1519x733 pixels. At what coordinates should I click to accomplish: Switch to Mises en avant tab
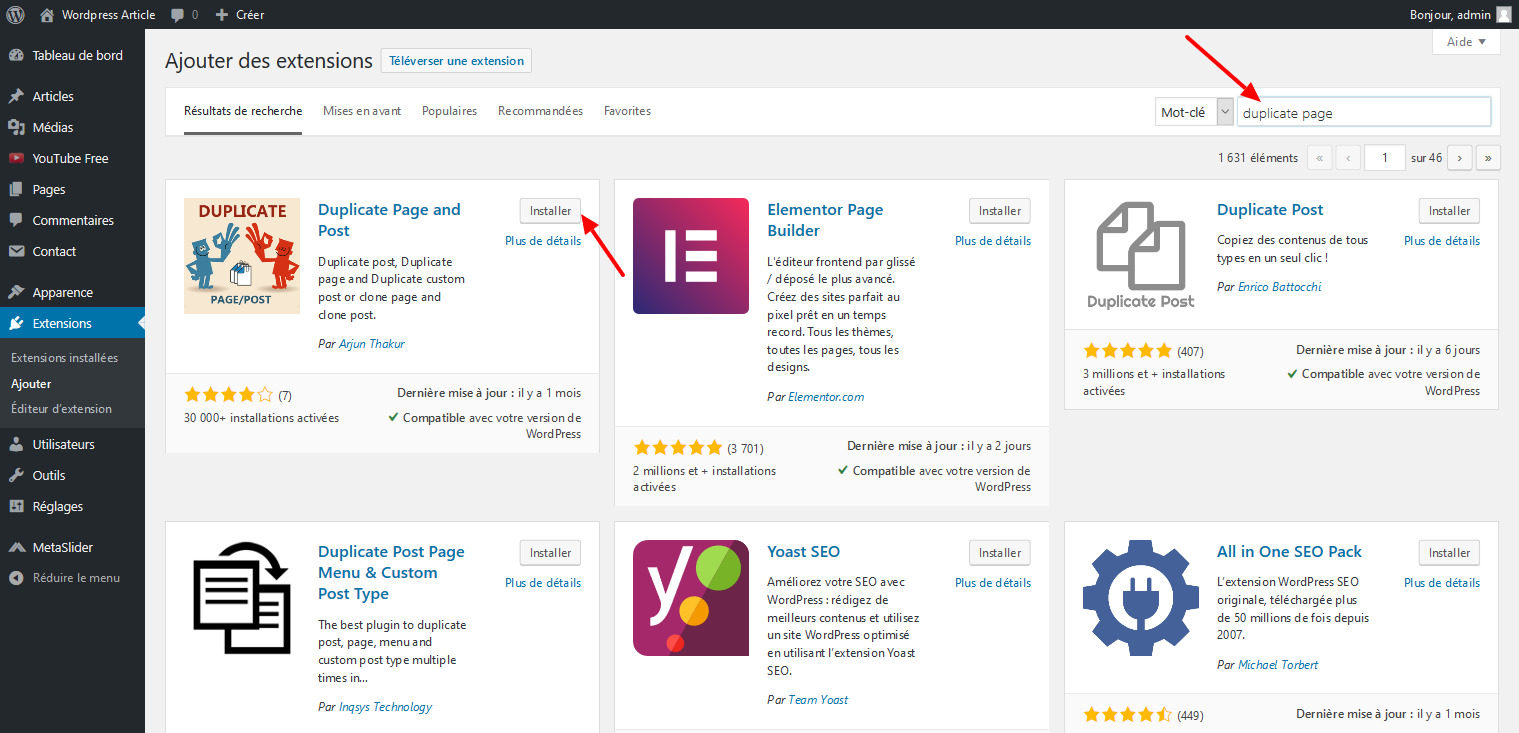click(362, 111)
